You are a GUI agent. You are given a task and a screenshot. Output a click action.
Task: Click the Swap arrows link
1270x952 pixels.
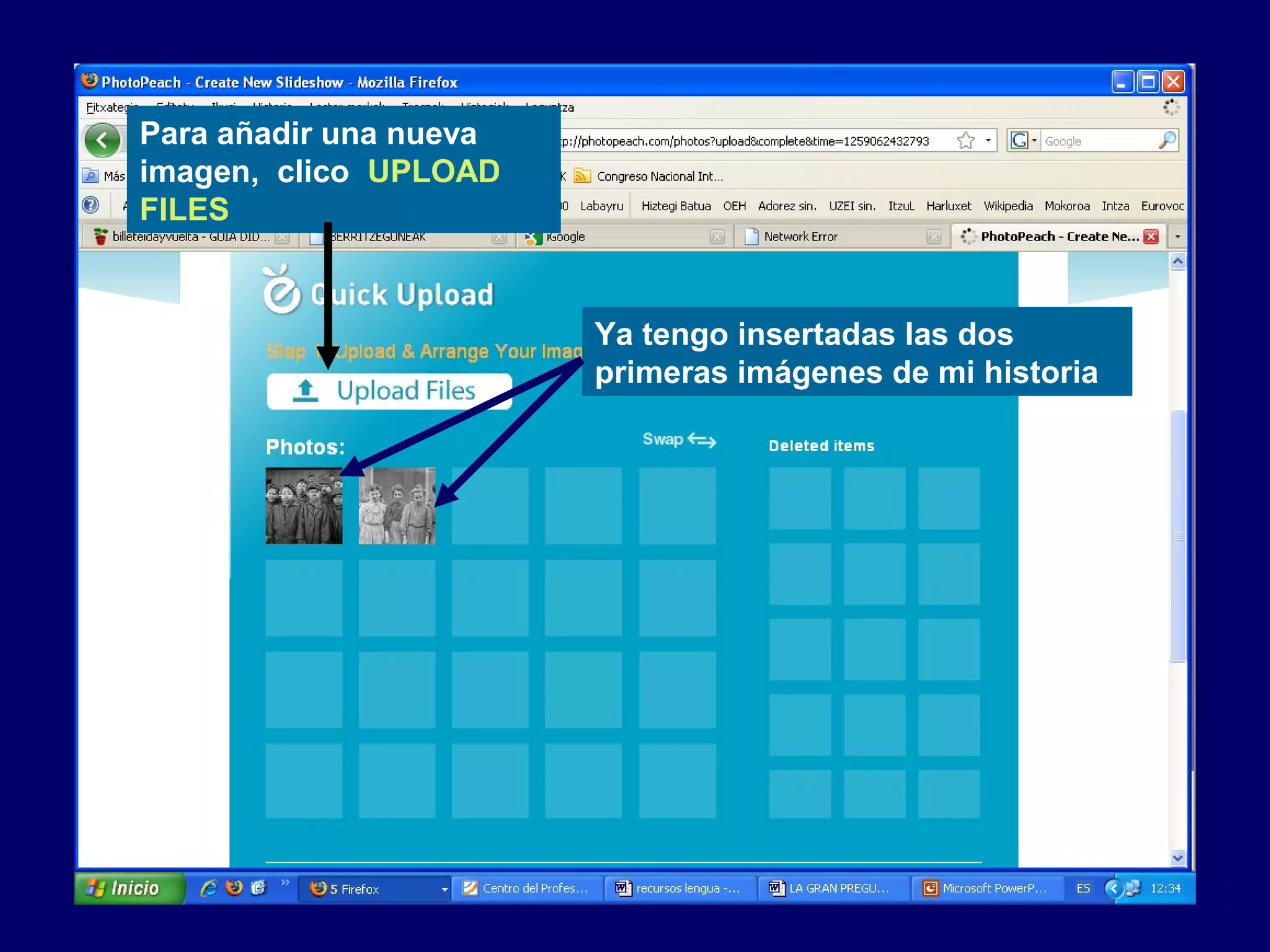pyautogui.click(x=679, y=440)
